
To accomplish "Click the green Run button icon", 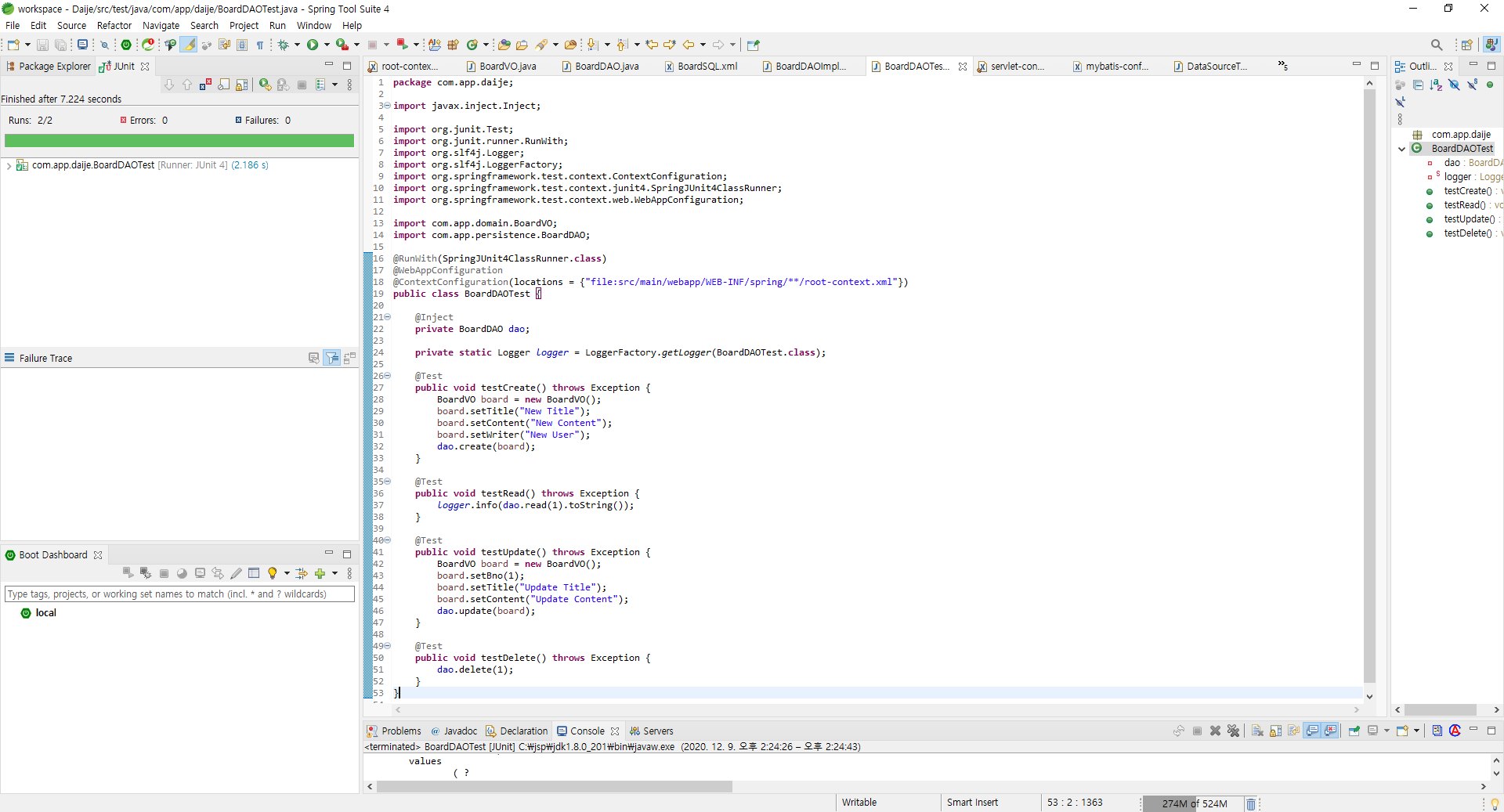I will [x=313, y=45].
